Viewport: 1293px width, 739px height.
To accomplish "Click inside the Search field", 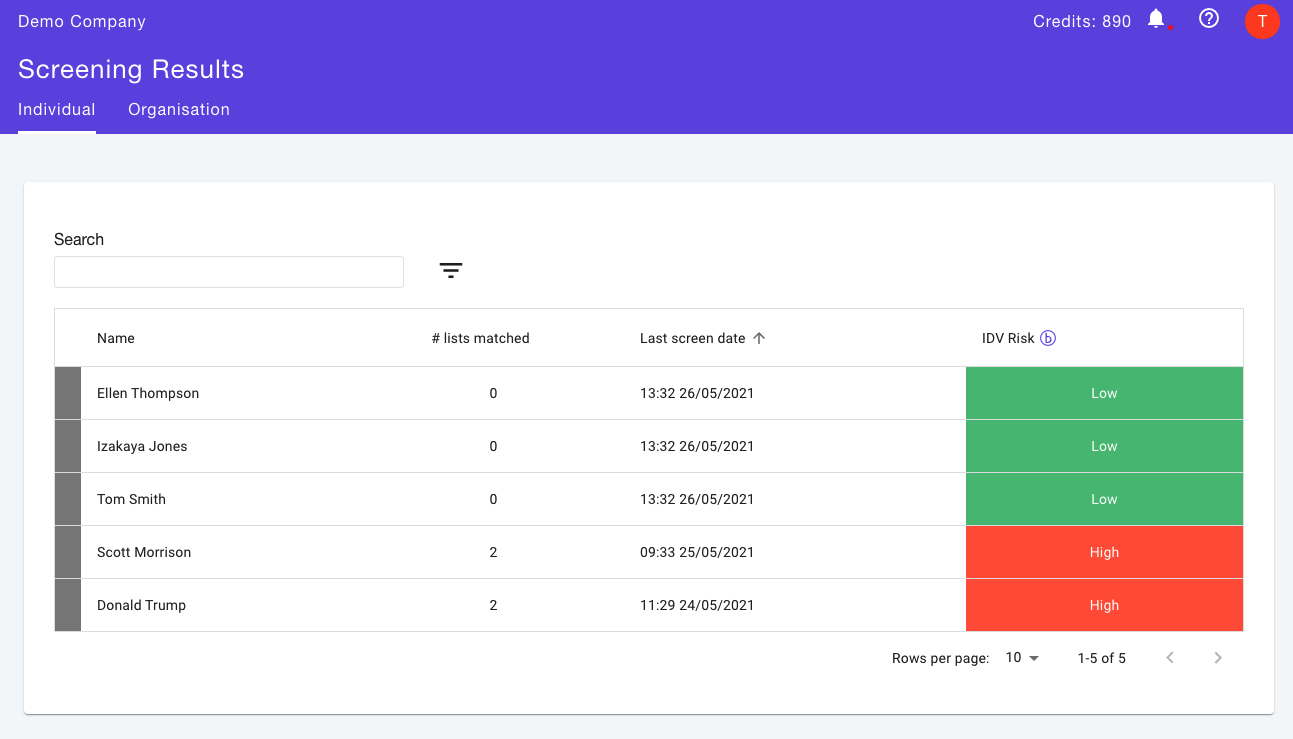I will click(x=229, y=272).
